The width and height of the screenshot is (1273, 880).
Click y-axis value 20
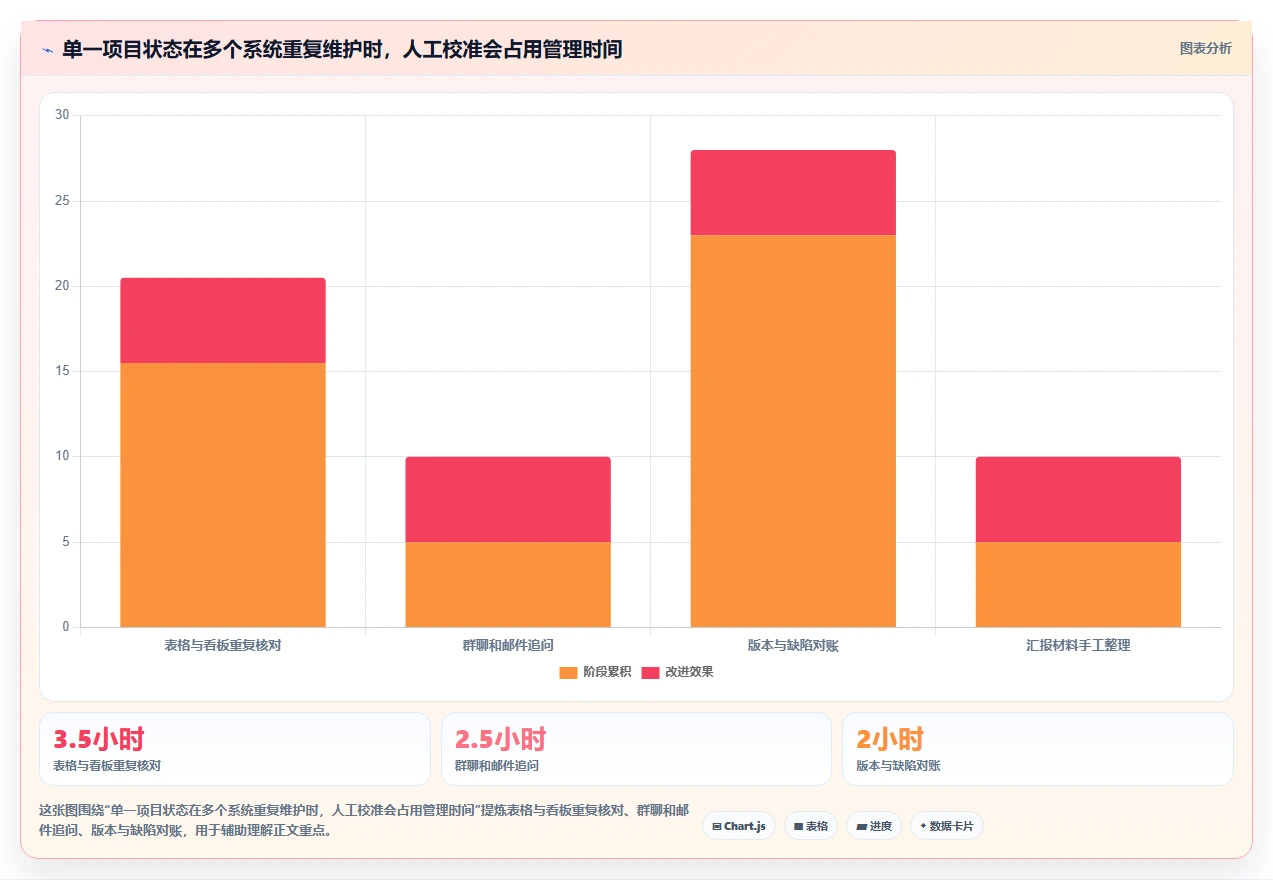click(62, 286)
